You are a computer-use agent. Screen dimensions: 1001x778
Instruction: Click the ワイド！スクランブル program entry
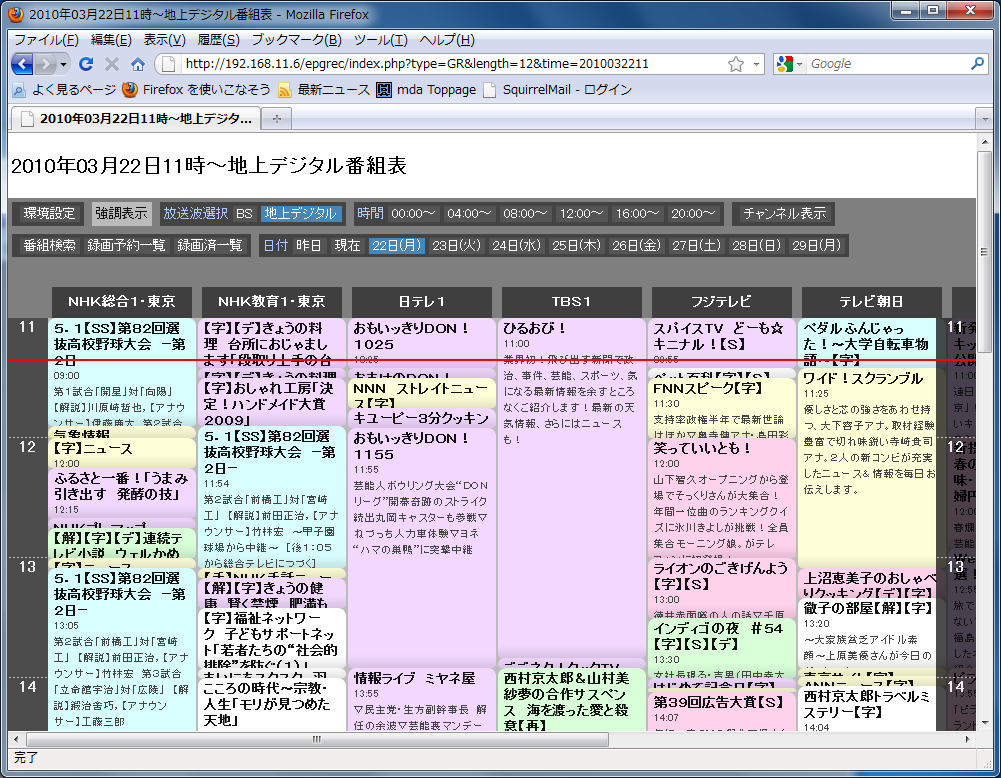tap(869, 467)
